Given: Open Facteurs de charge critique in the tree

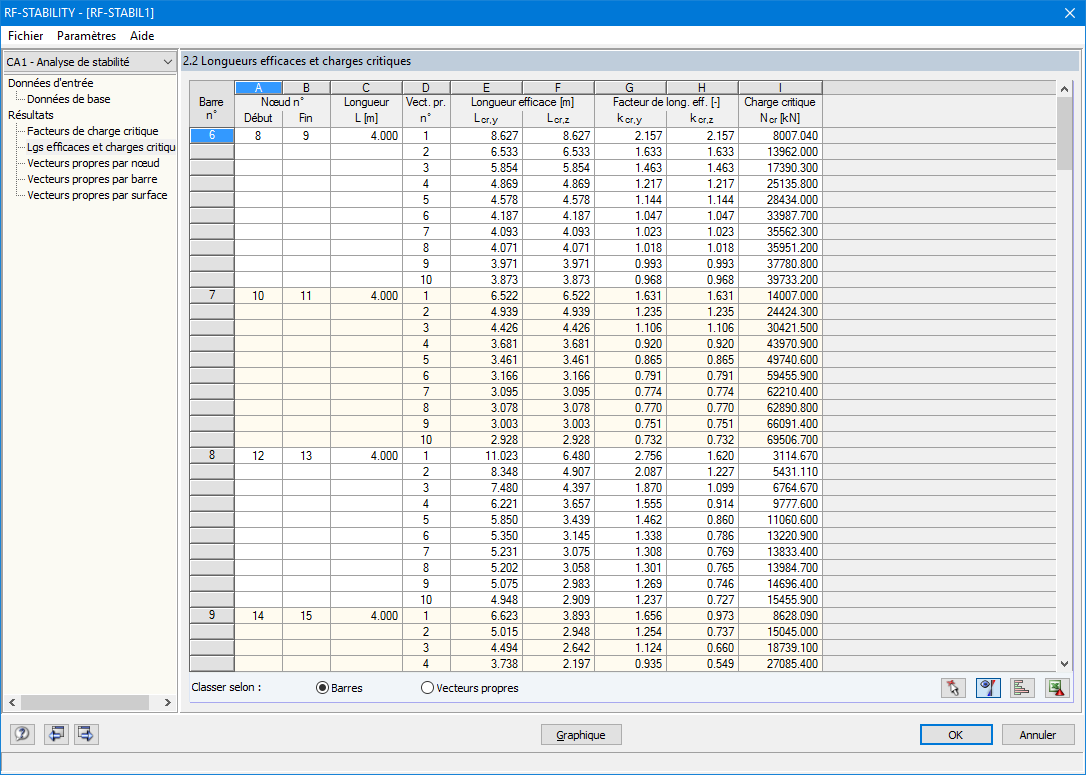Looking at the screenshot, I should pos(93,131).
